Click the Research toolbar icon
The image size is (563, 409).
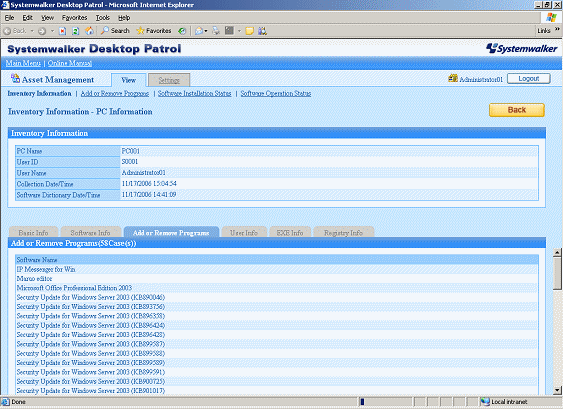point(262,31)
